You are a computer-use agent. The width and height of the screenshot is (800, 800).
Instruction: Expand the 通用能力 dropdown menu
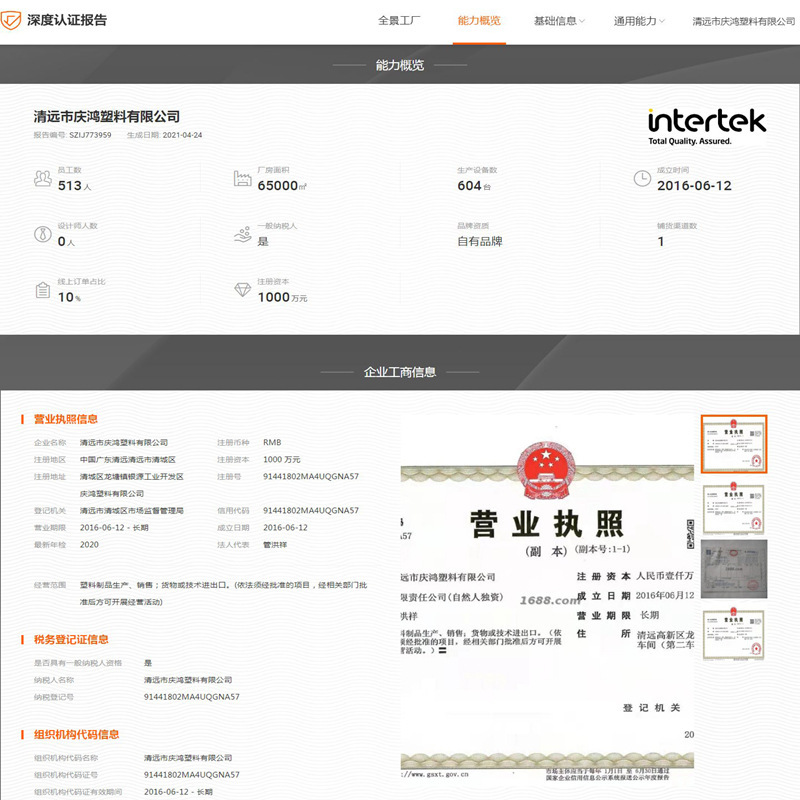[x=639, y=21]
